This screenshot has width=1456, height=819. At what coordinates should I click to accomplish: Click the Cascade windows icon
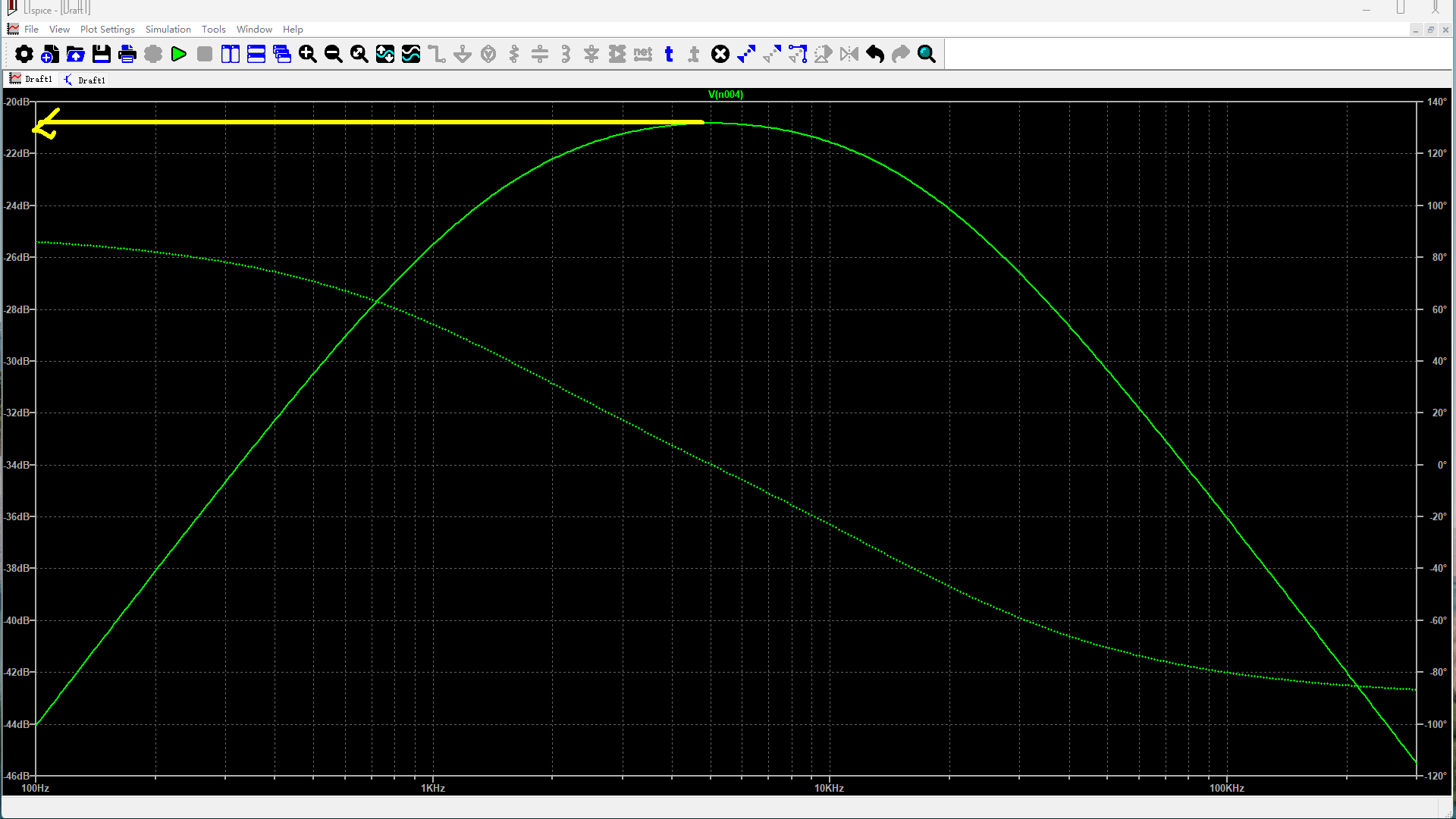281,54
